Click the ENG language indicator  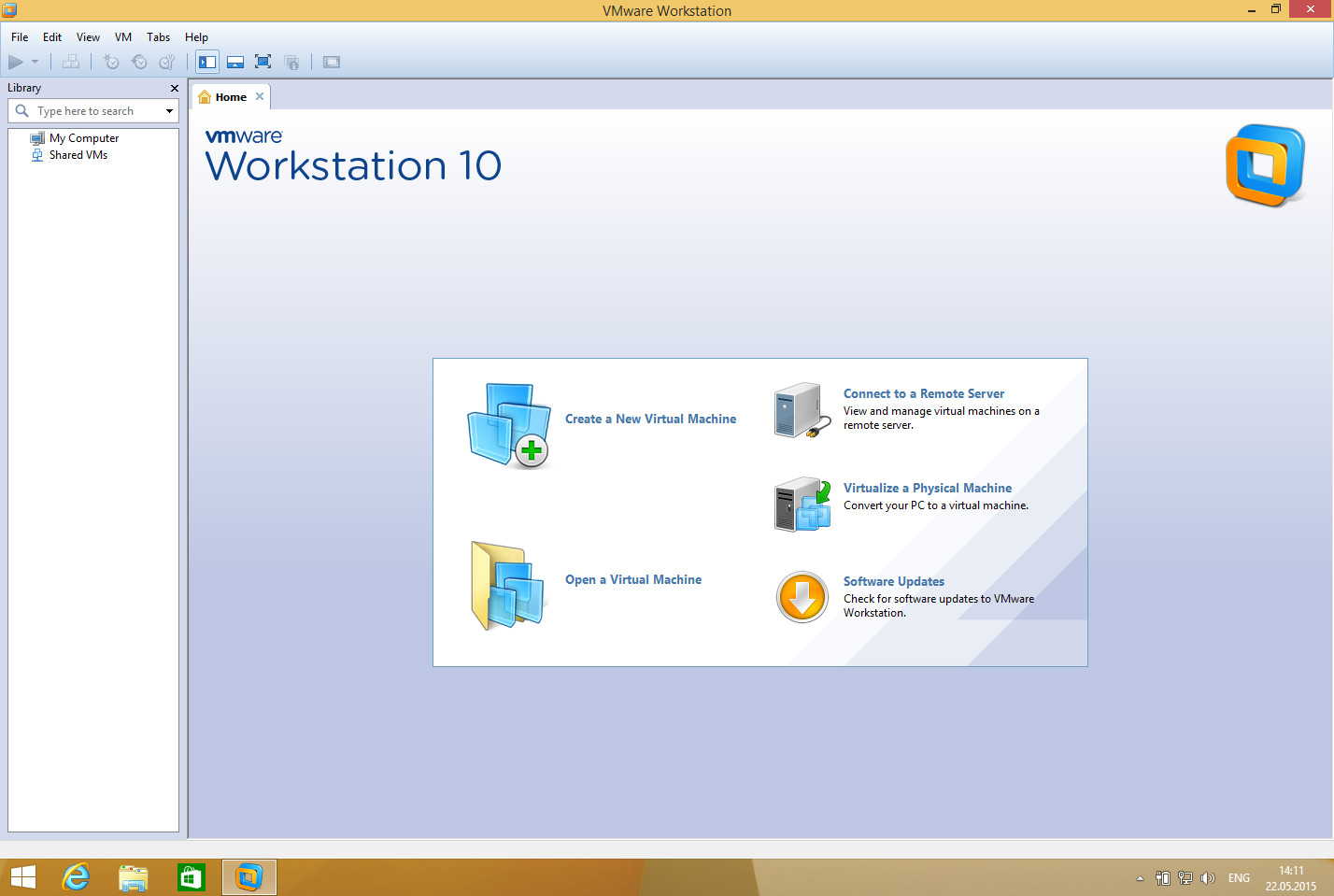click(1239, 878)
